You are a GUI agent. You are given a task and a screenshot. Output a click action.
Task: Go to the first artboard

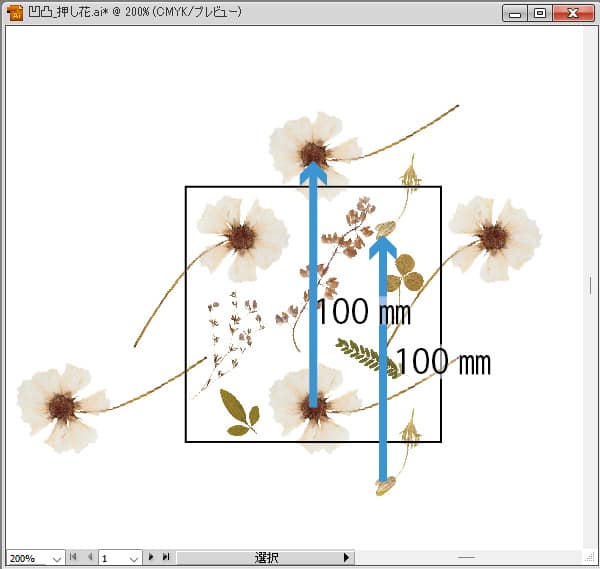tap(74, 557)
